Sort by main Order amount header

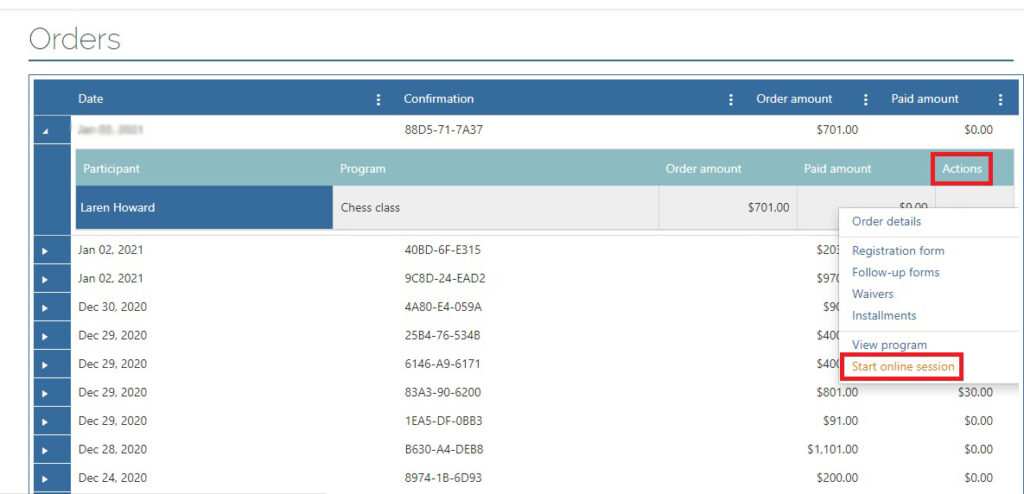794,99
